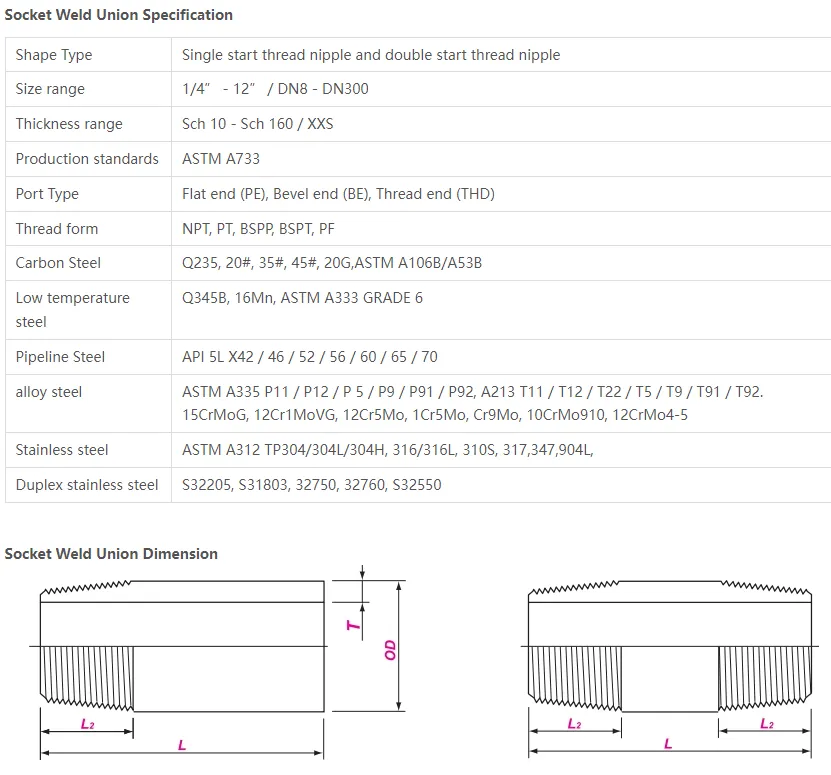Click rightmost L2 label on double-thread diagram
The height and width of the screenshot is (775, 831).
click(x=766, y=723)
